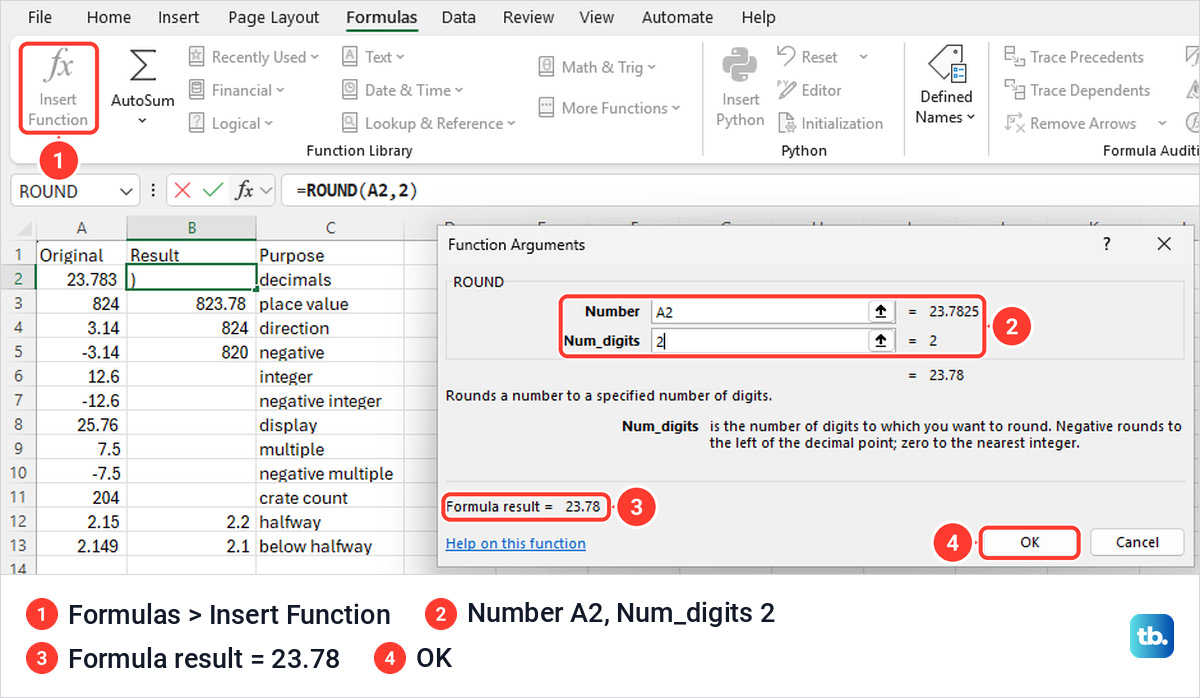This screenshot has height=698, width=1200.
Task: Click the Number argument field
Action: (760, 311)
